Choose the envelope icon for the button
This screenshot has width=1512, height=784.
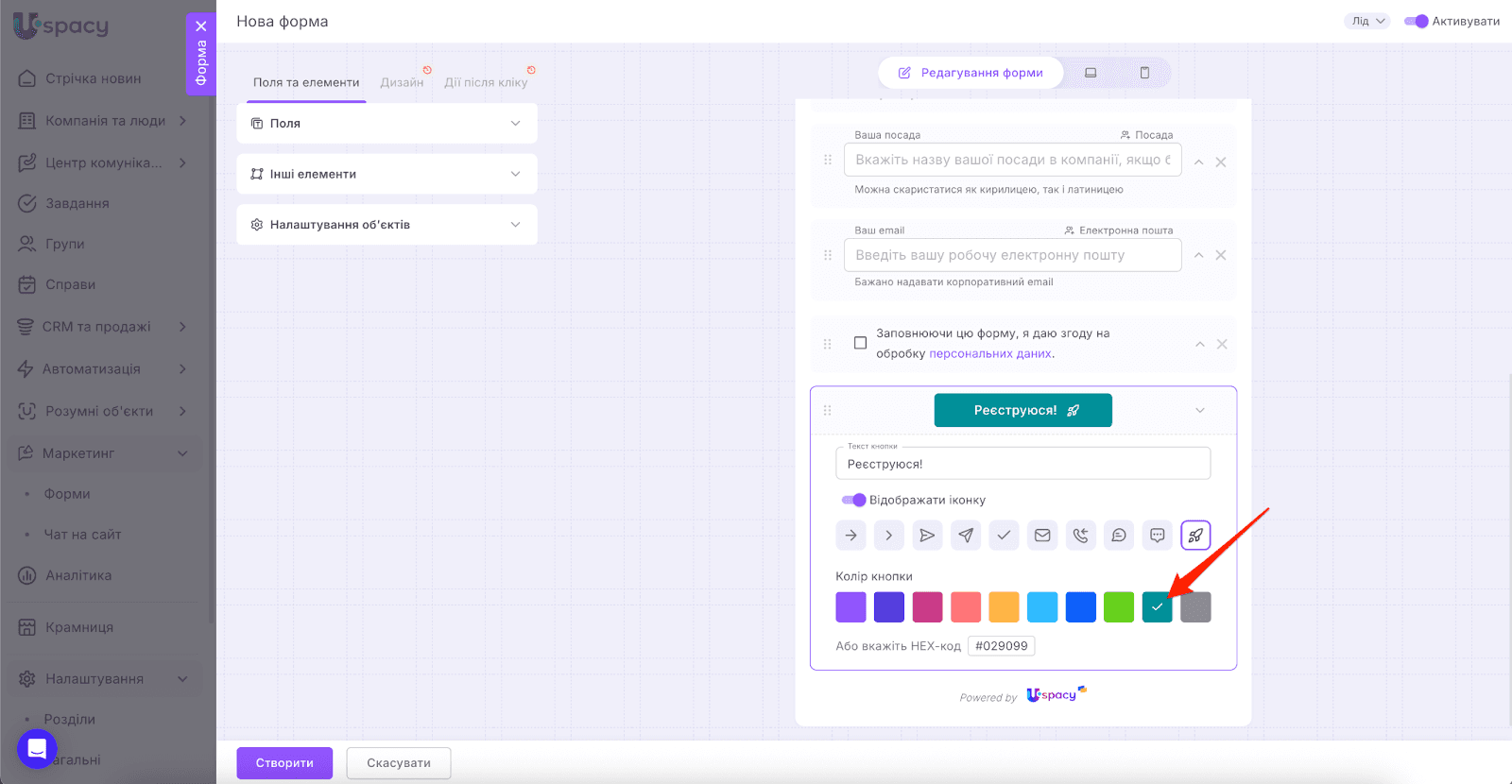1042,536
